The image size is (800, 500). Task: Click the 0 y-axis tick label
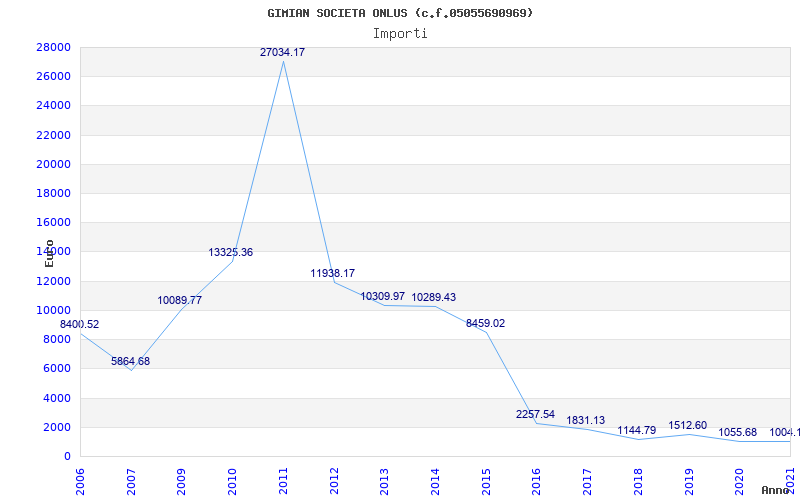(67, 457)
